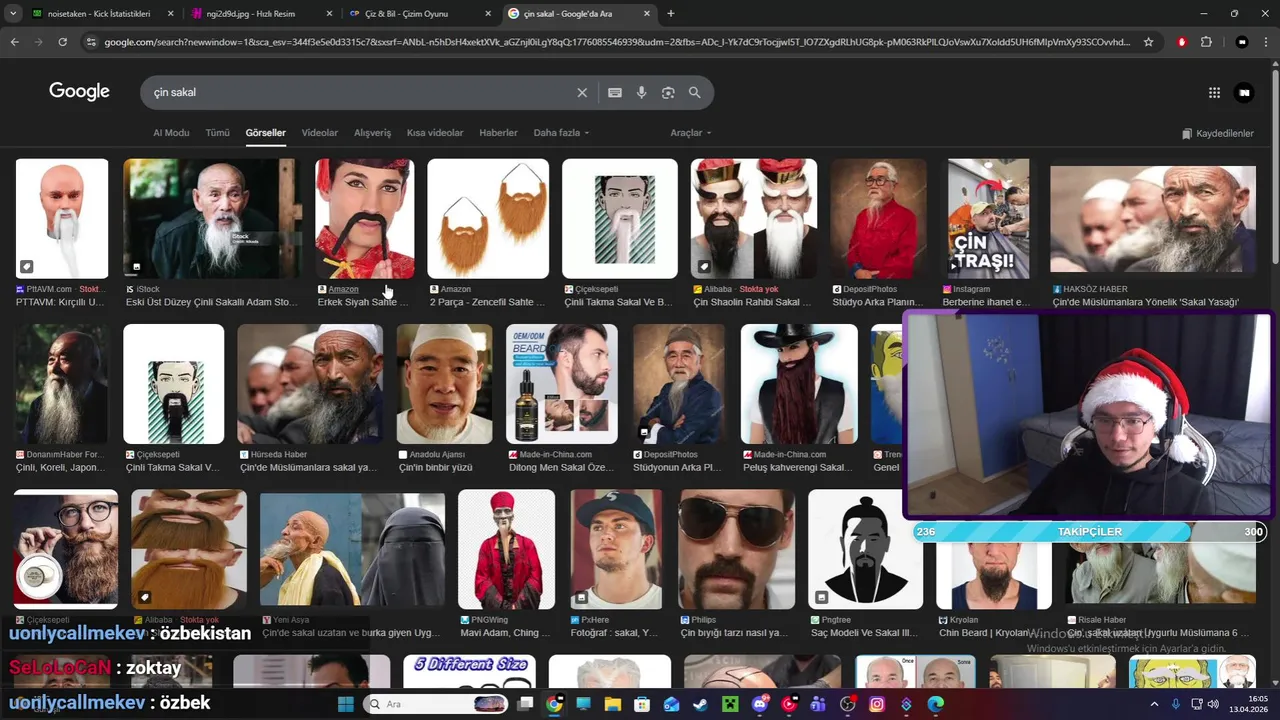
Task: Click the 'HAKSÖZ HABER' source label
Action: (x=1096, y=289)
